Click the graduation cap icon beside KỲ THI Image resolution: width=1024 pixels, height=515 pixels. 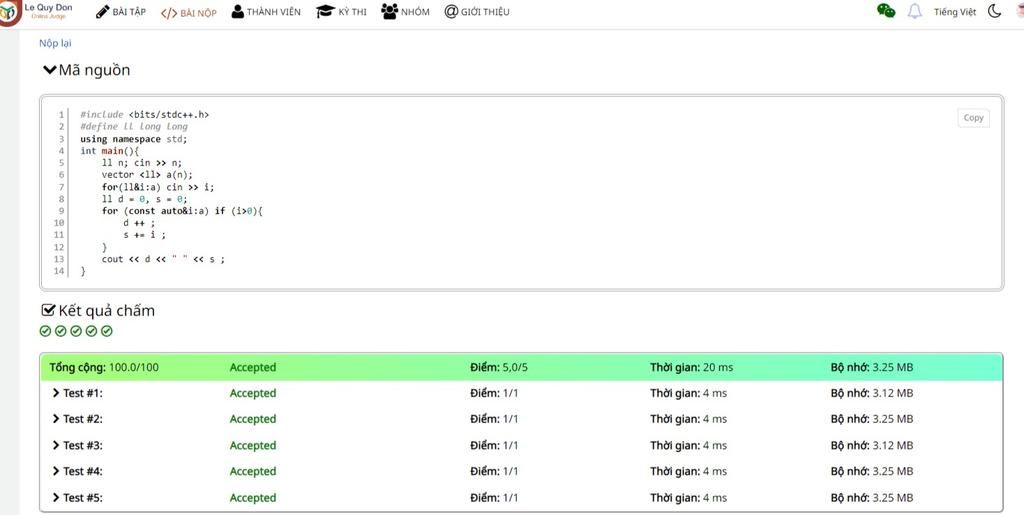(x=325, y=12)
